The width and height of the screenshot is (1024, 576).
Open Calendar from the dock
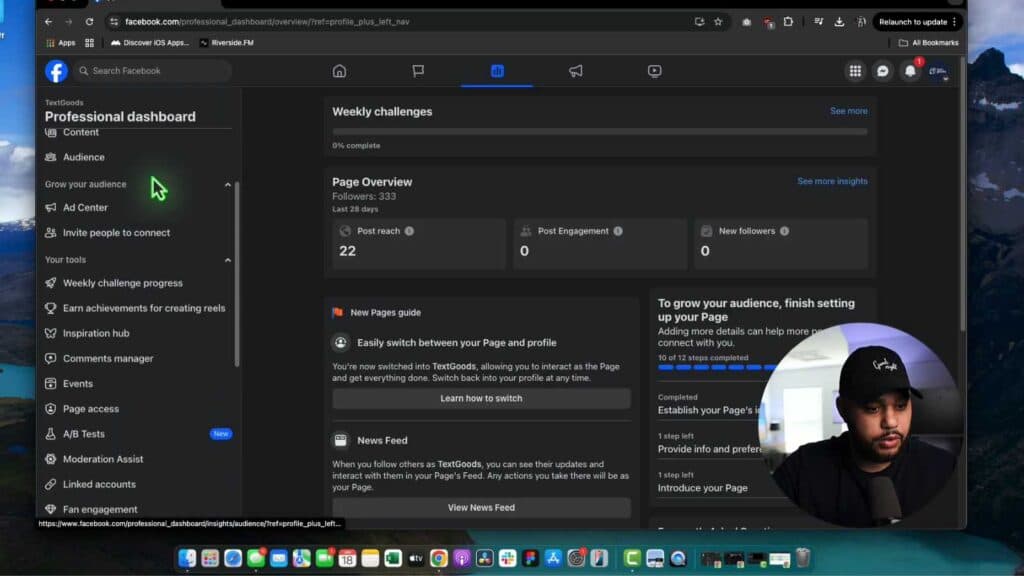(x=347, y=558)
